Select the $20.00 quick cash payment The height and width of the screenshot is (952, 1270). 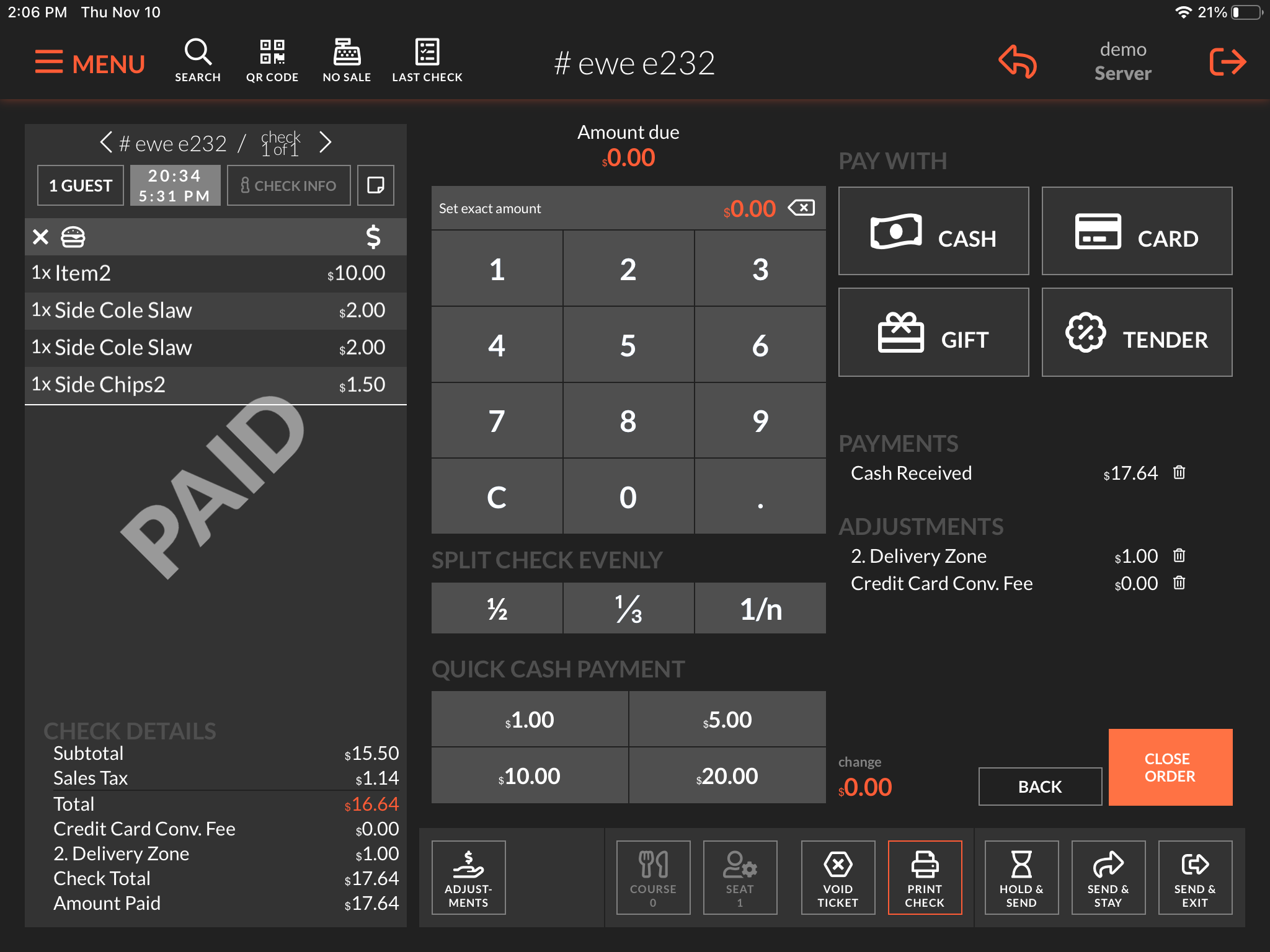[x=727, y=775]
